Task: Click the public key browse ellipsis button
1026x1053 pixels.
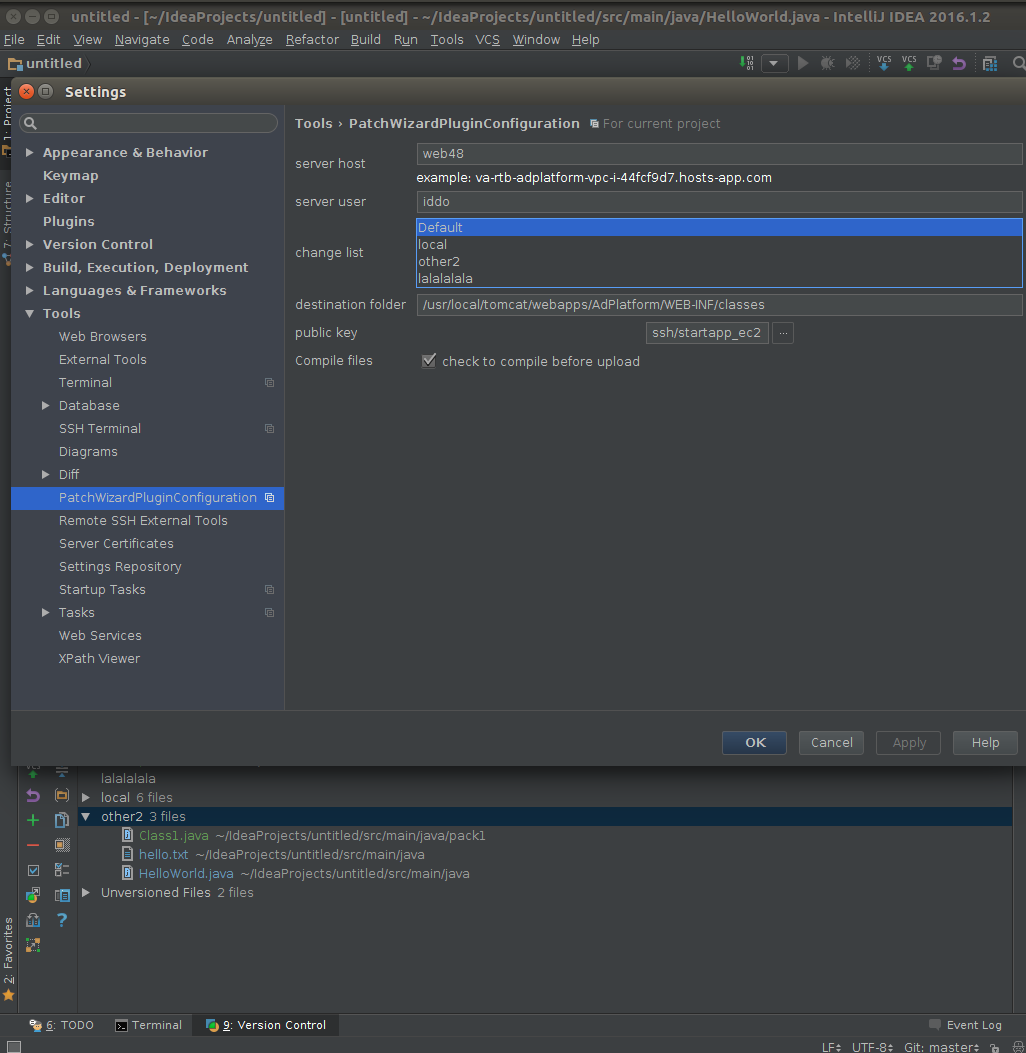Action: [783, 333]
